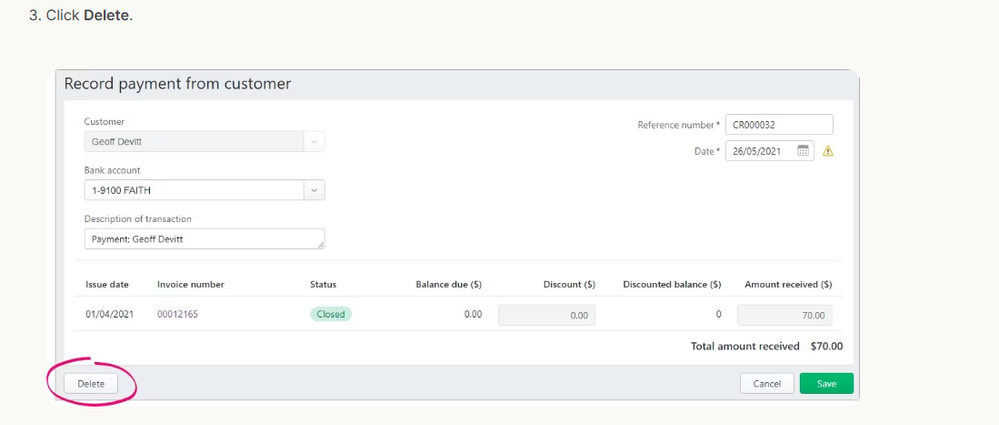Click the Issue date column header
Viewport: 999px width, 425px height.
[107, 284]
